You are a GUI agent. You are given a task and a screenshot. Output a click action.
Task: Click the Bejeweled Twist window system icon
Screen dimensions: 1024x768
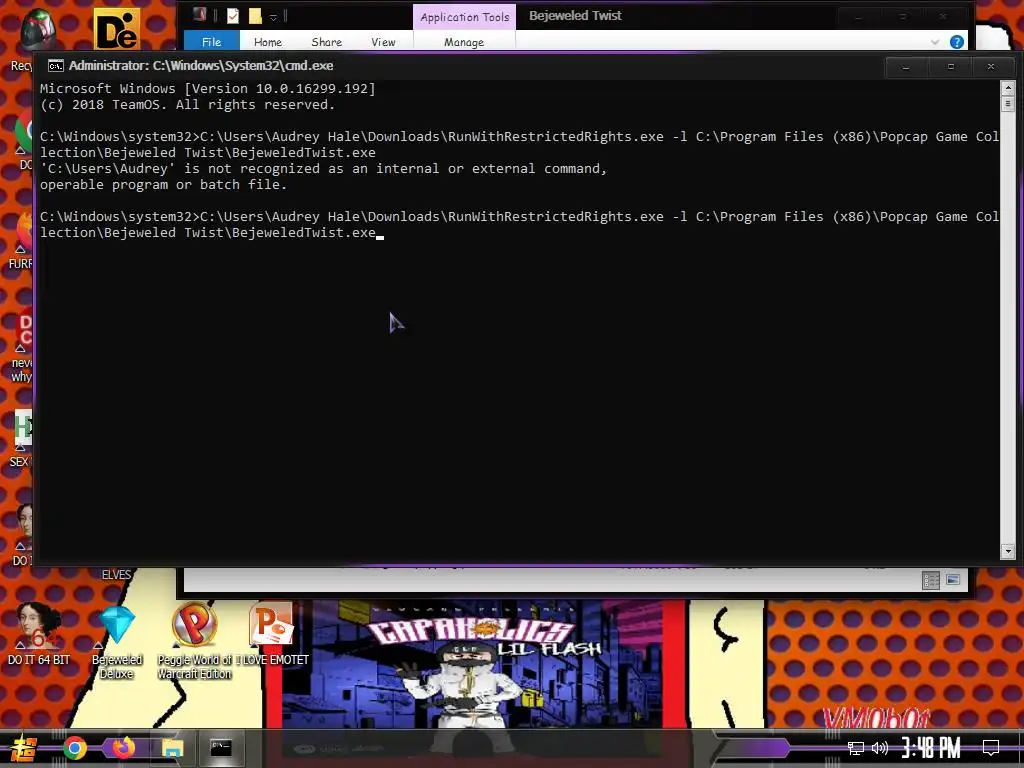point(200,15)
